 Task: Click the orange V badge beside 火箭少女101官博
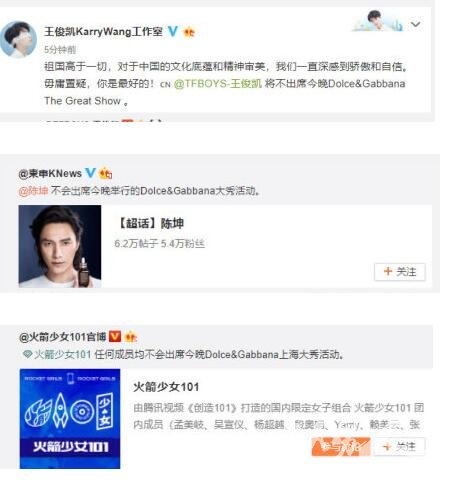[115, 336]
